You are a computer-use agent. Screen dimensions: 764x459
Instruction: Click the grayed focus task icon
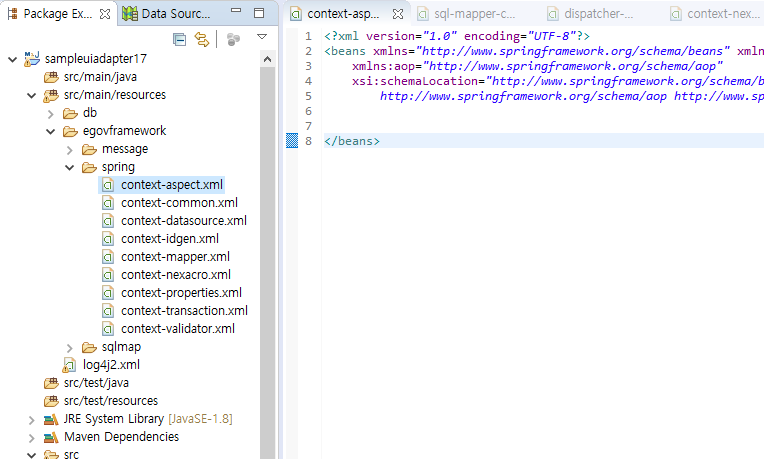pyautogui.click(x=233, y=39)
